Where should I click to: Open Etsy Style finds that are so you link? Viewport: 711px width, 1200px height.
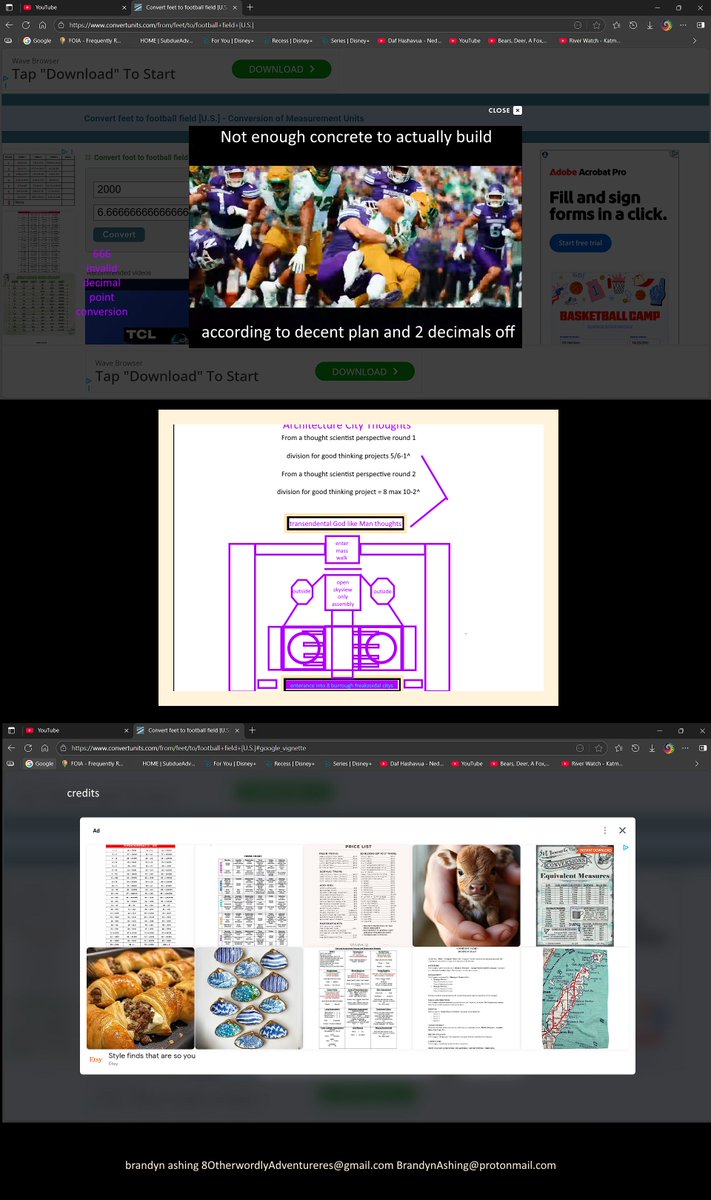152,1056
